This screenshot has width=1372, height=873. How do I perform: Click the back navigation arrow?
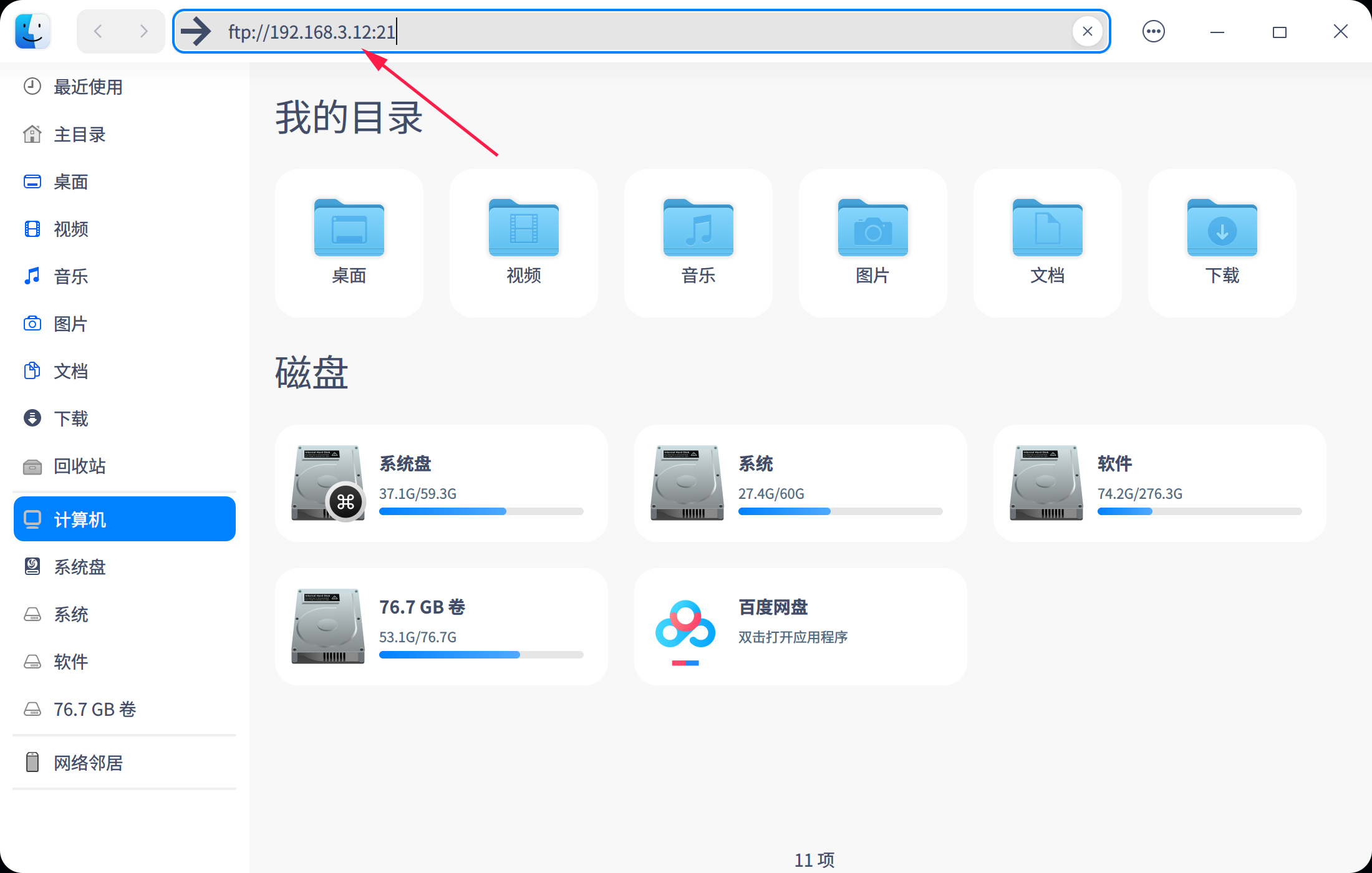99,31
